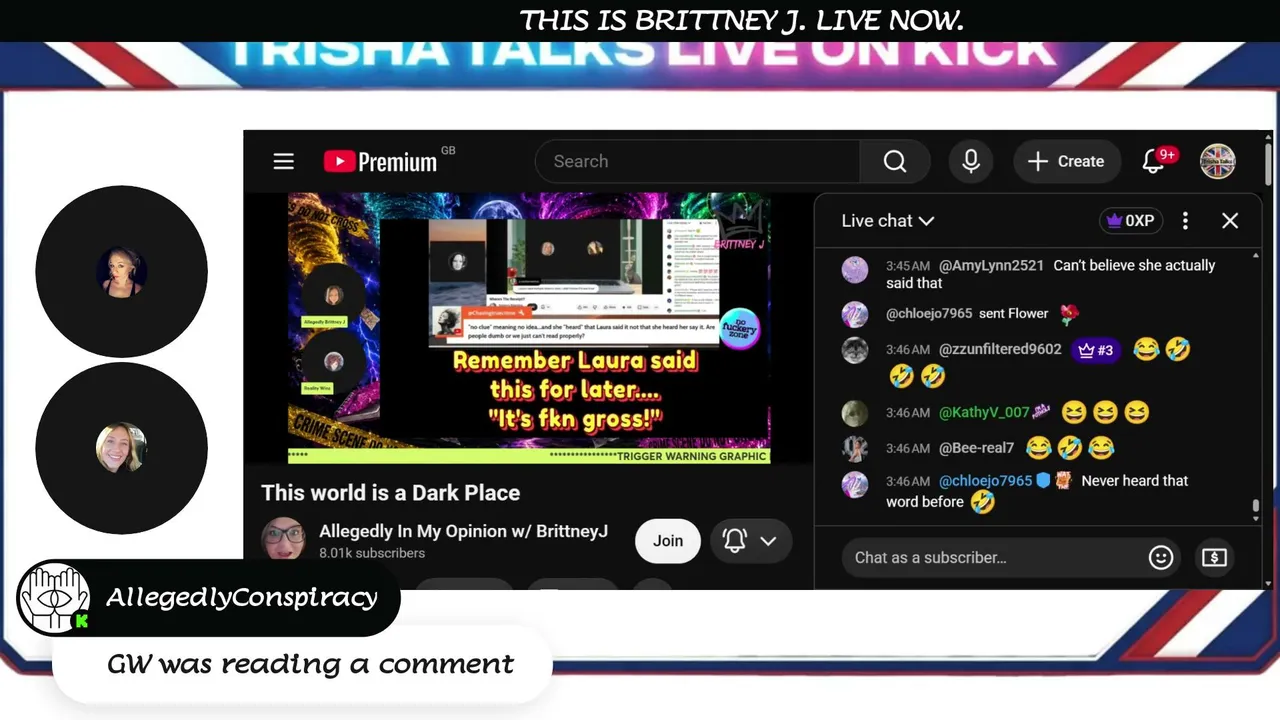Go to YouTube Premium home logo
Screen dimensions: 1280x720
pos(381,161)
